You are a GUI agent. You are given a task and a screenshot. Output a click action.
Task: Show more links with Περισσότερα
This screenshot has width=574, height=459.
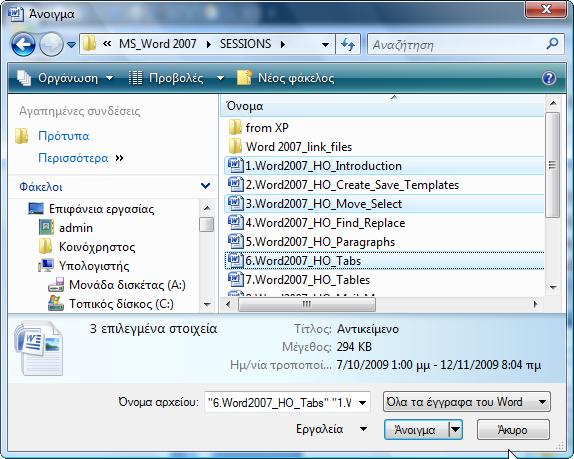click(x=73, y=158)
